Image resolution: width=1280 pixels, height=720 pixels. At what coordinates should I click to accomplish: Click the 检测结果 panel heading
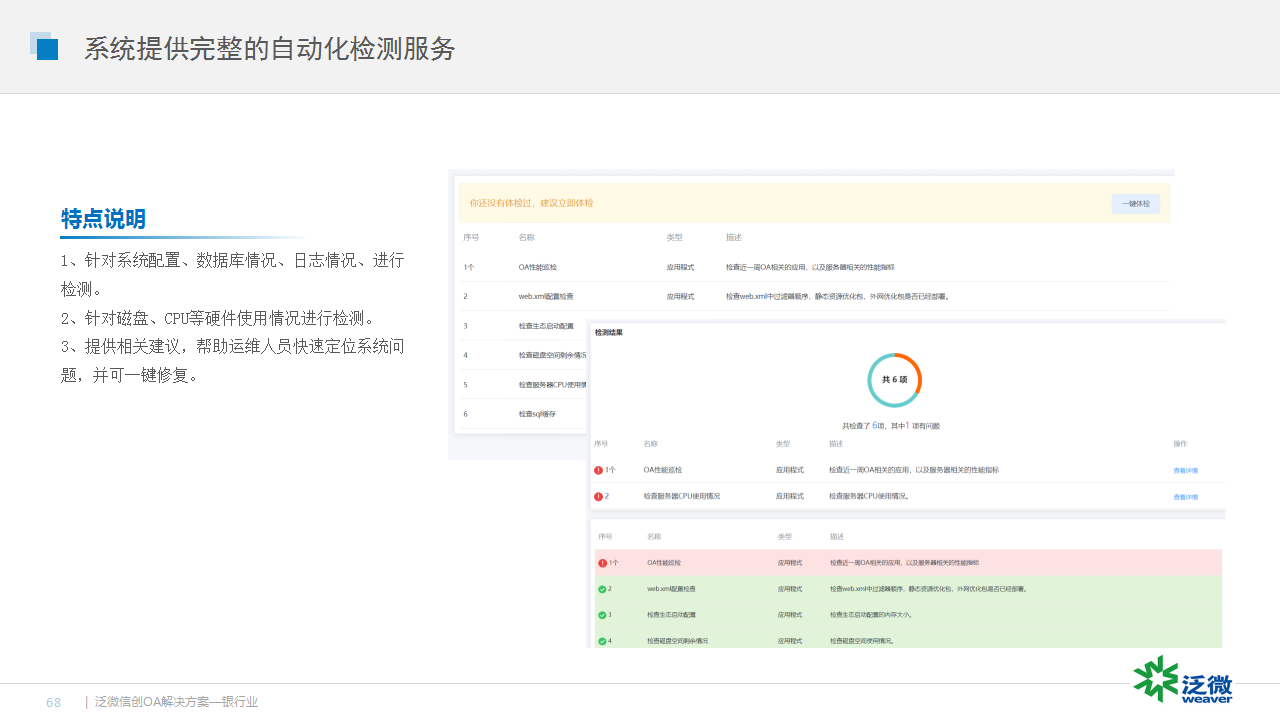click(x=609, y=332)
